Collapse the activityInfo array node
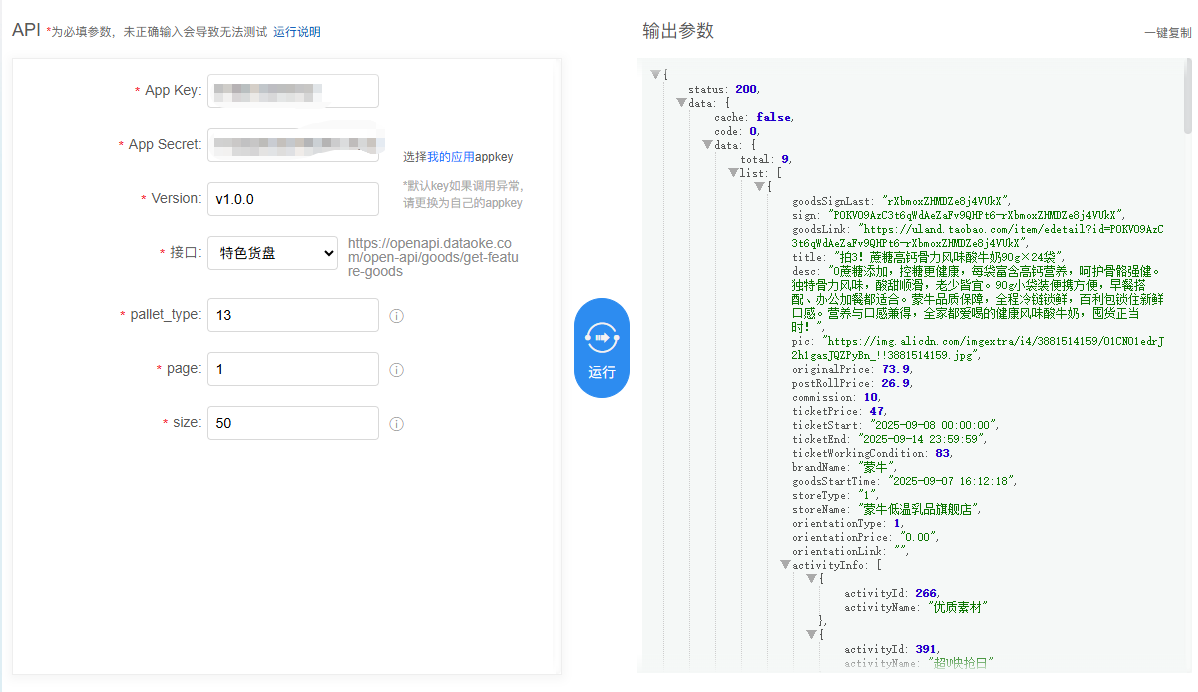 pyautogui.click(x=785, y=565)
